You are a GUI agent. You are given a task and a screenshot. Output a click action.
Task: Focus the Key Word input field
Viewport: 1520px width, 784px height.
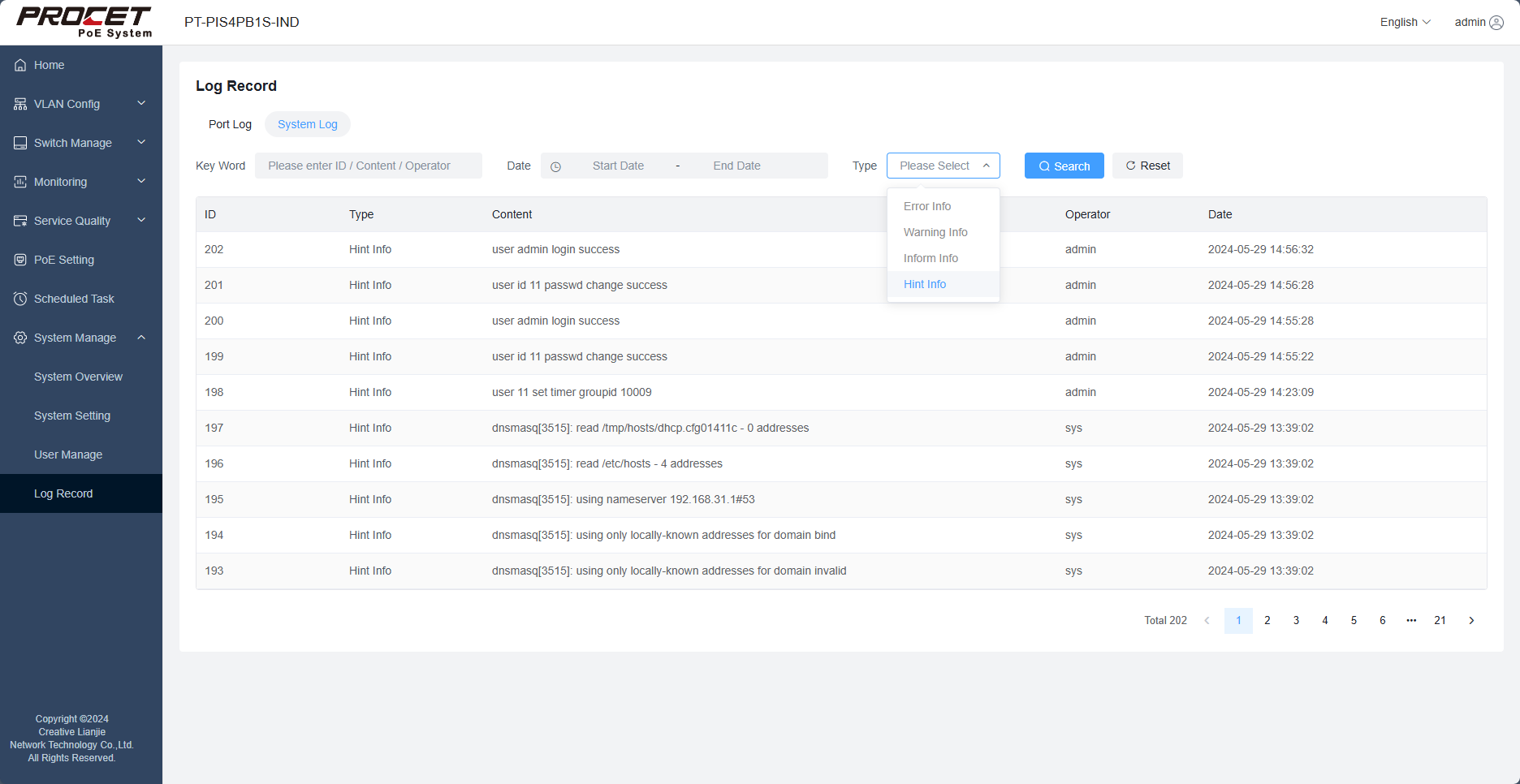pyautogui.click(x=369, y=166)
